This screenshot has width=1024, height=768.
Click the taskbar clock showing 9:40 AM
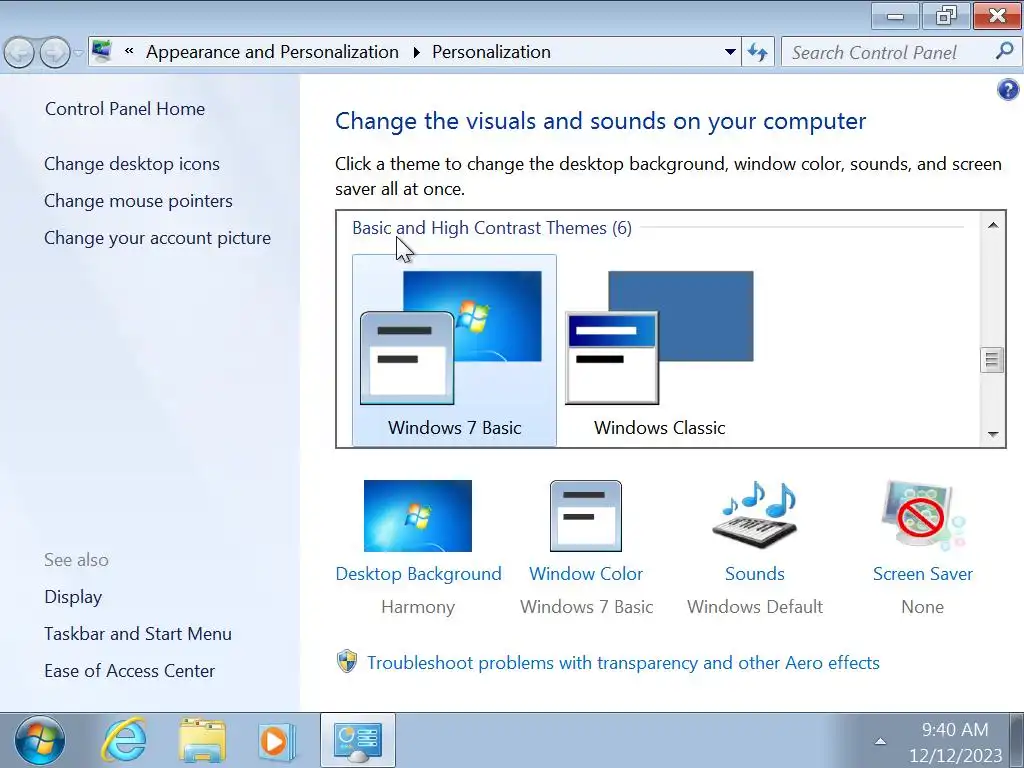pyautogui.click(x=955, y=729)
